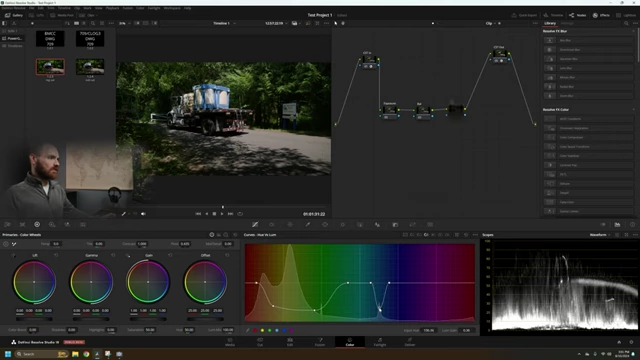Select the magenta hue swatch under curves

[x=291, y=330]
